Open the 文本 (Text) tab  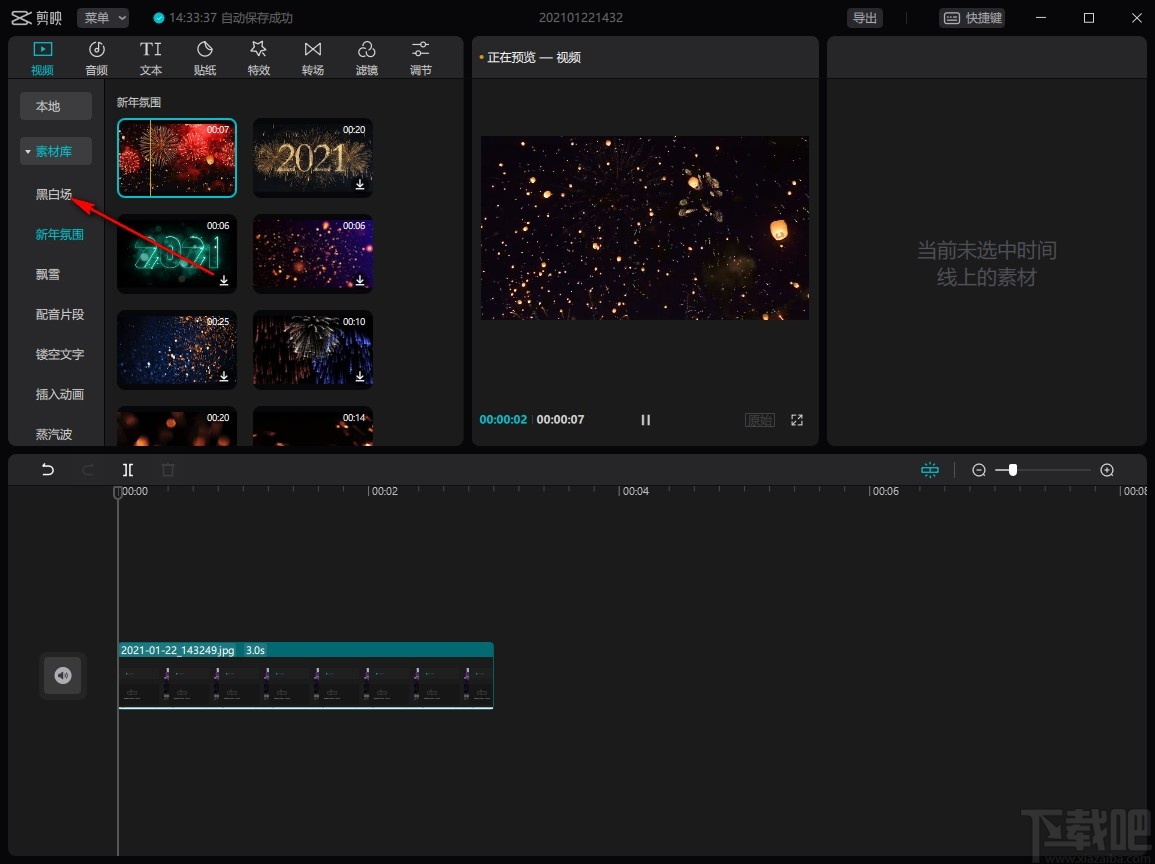click(x=150, y=58)
